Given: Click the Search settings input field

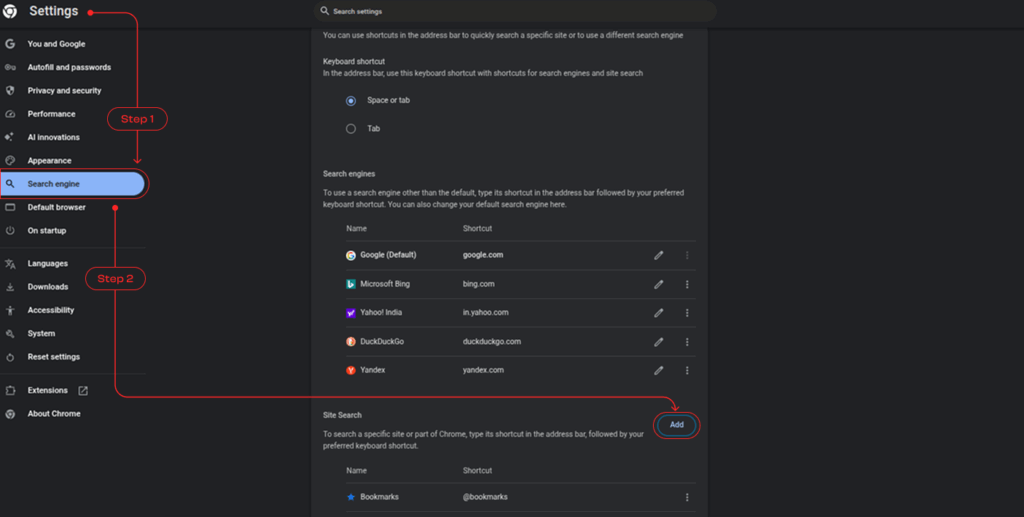Looking at the screenshot, I should click(515, 12).
